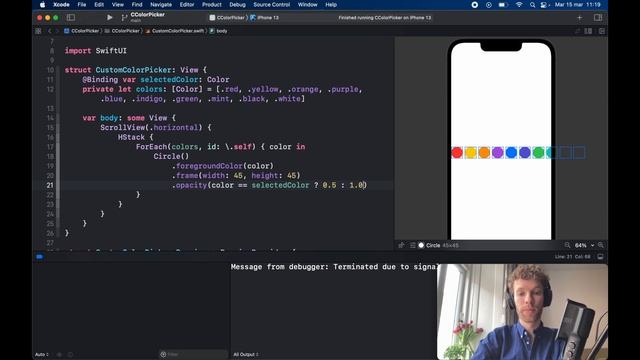The height and width of the screenshot is (360, 640).
Task: Click the selectedColor binding in code
Action: [x=169, y=80]
